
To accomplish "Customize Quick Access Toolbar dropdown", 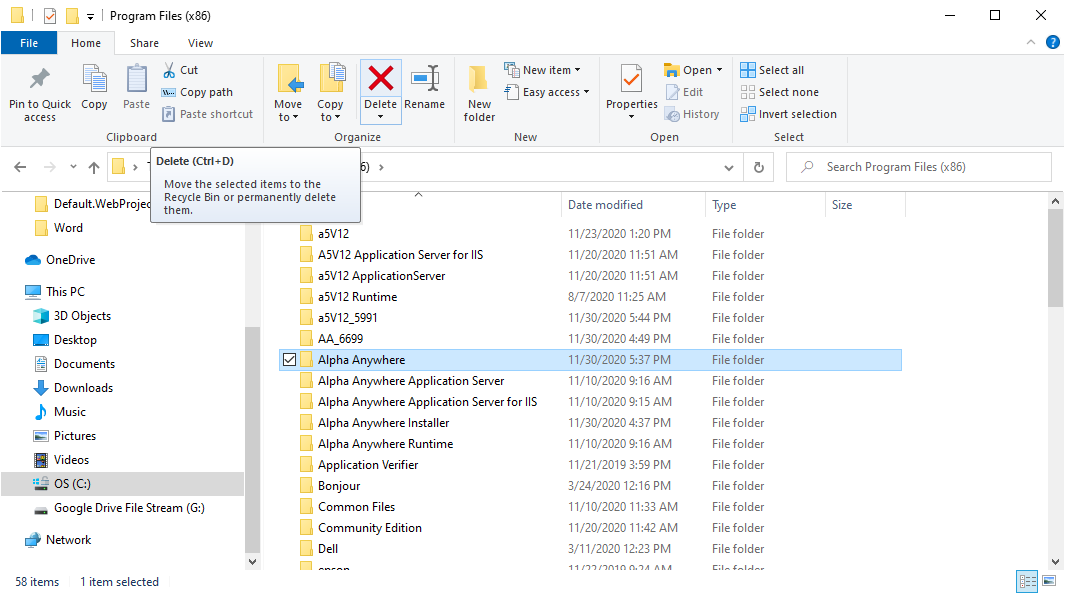I will (90, 16).
